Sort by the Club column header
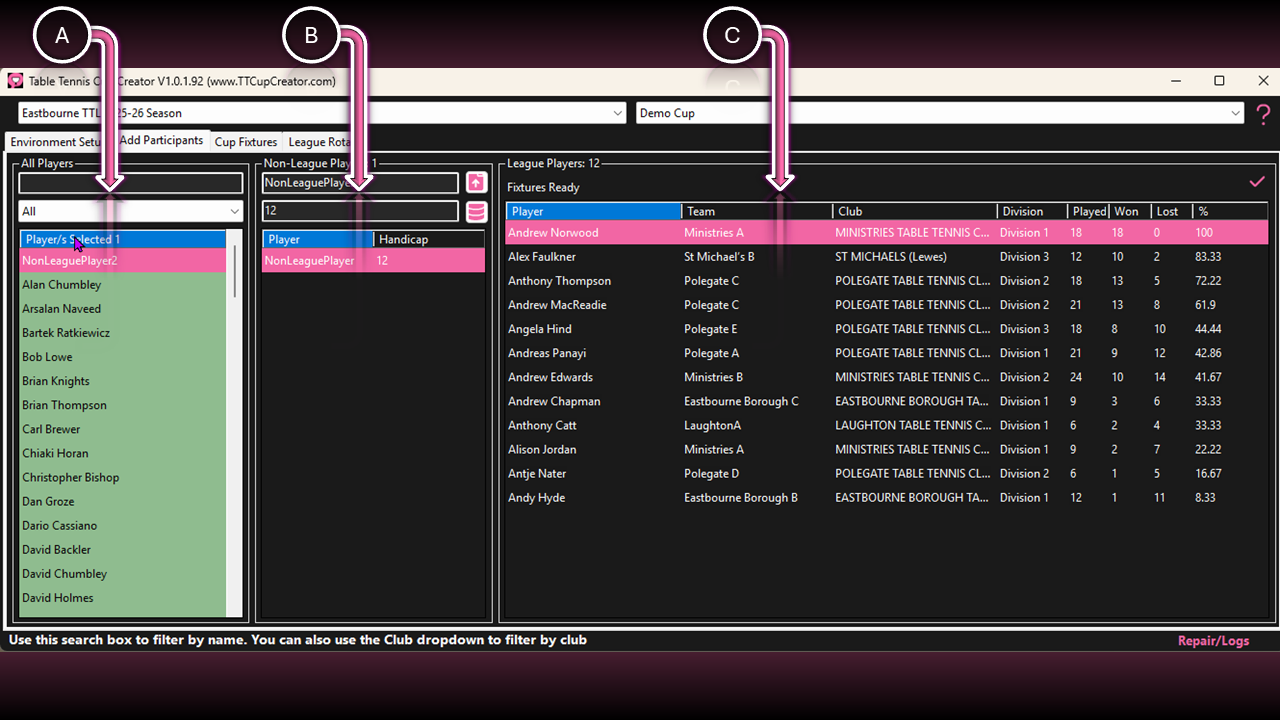Image resolution: width=1280 pixels, height=720 pixels. (x=915, y=211)
